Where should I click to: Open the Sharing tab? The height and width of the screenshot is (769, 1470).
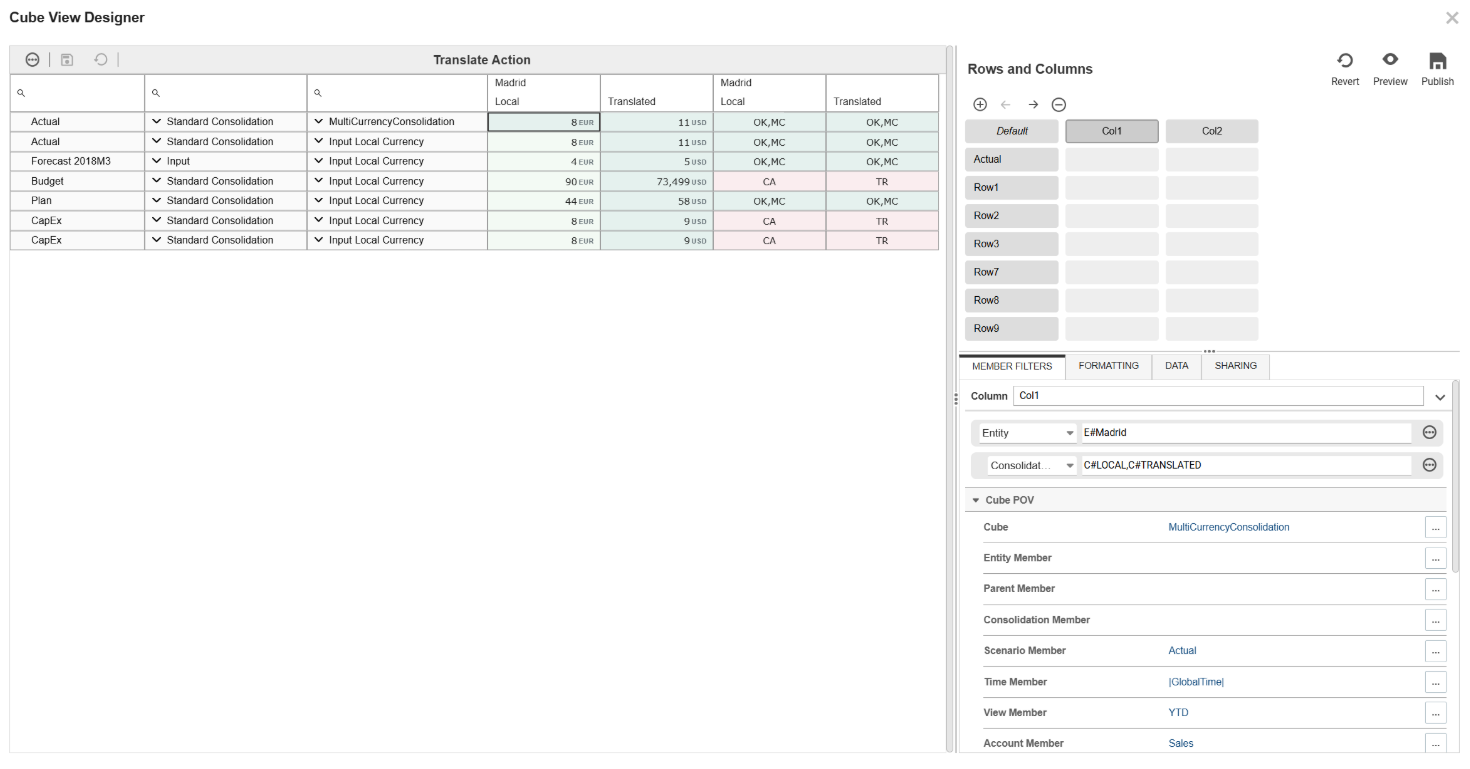pos(1235,366)
